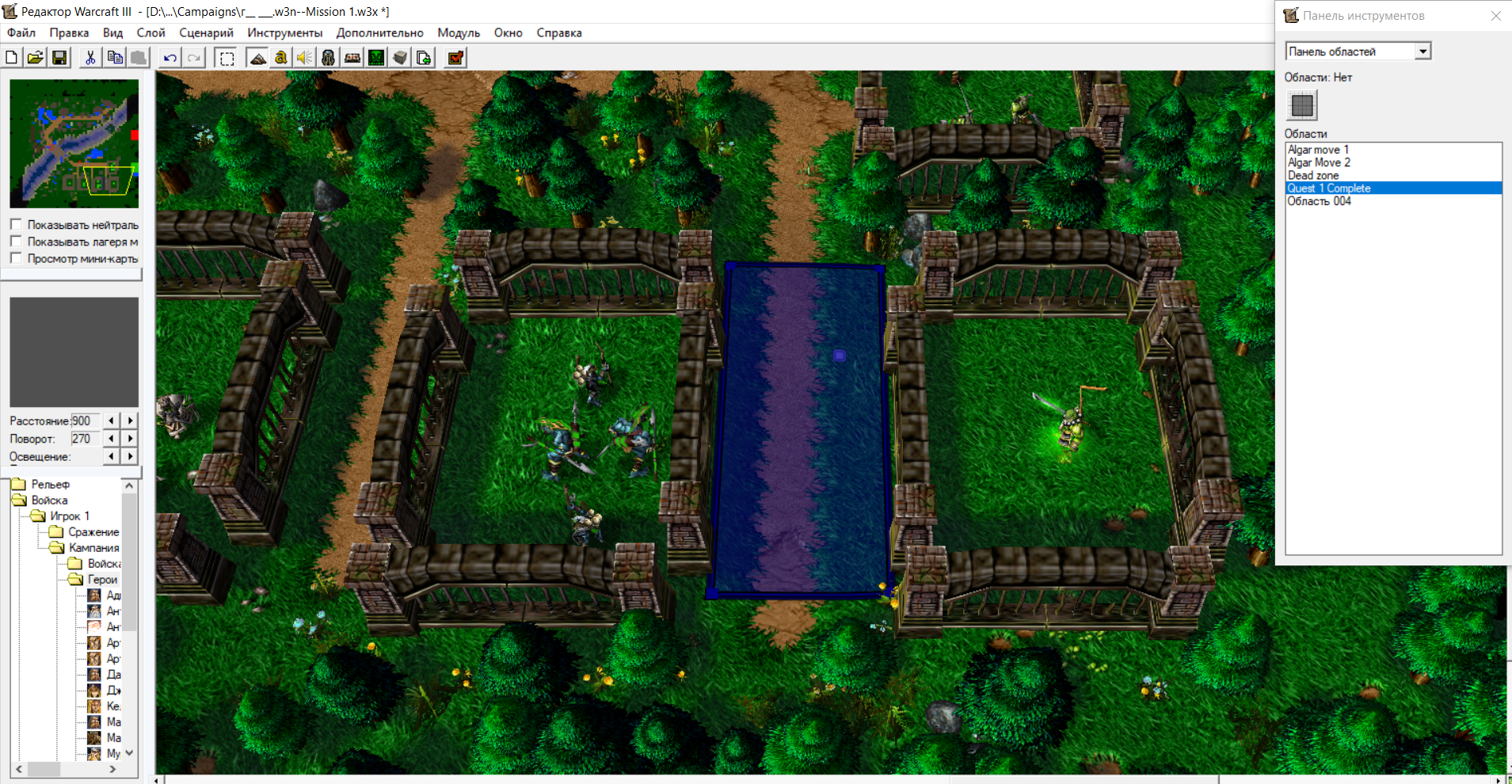The height and width of the screenshot is (784, 1512).
Task: Open the Trigger Editor module
Action: (281, 58)
